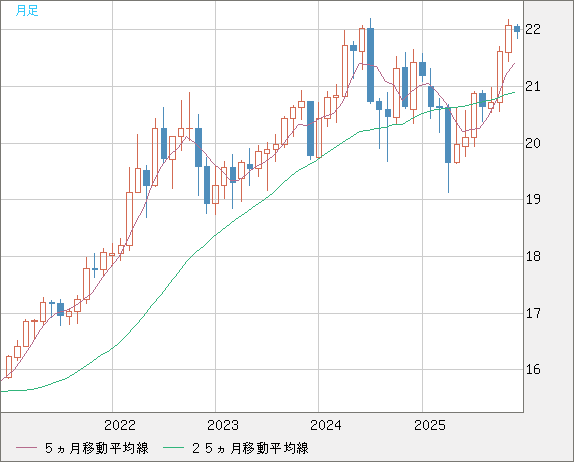Viewport: 574px width, 462px height.
Task: Select the 19 price axis label
Action: (x=533, y=200)
